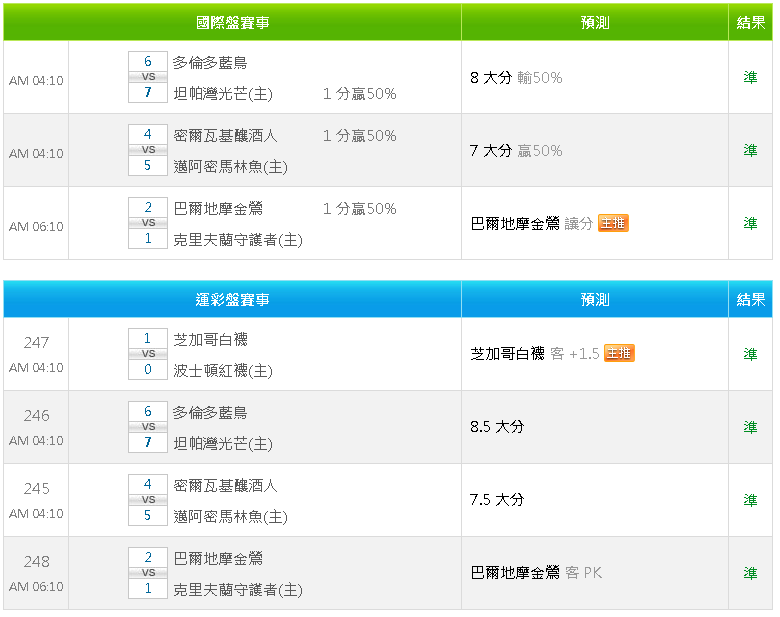Click 預測 header in the green 國際盤 table
The width and height of the screenshot is (780, 617).
[595, 22]
